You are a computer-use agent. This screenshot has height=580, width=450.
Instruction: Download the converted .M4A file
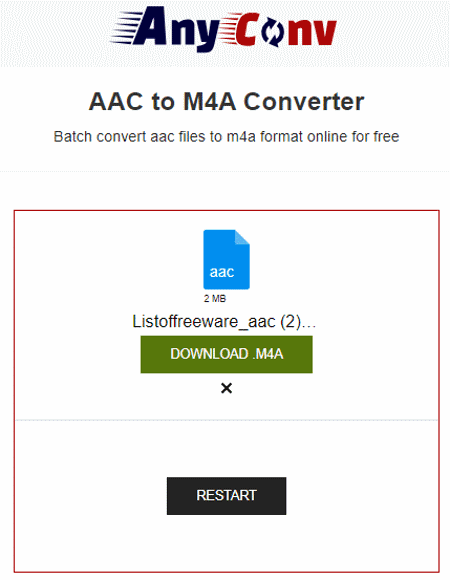click(x=226, y=354)
